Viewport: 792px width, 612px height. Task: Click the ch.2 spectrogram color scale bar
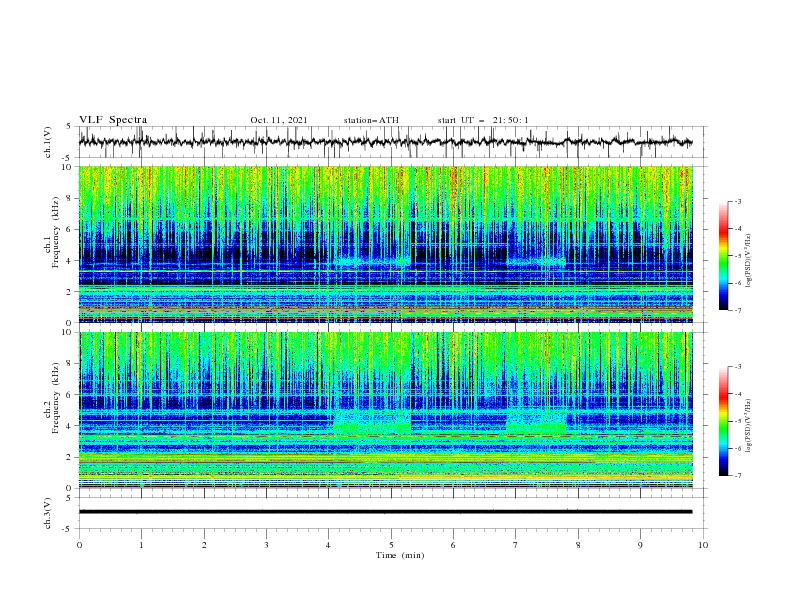click(x=724, y=421)
